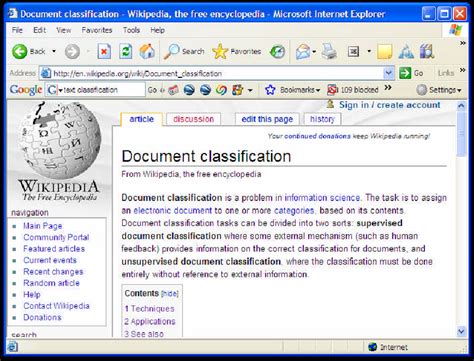Hide the Contents box
The height and width of the screenshot is (361, 474).
click(x=170, y=294)
